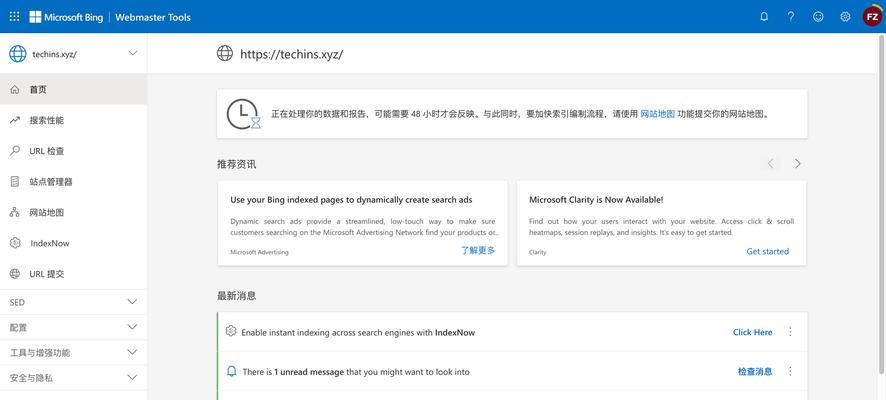Click the globe icon for URL 提交

15,274
